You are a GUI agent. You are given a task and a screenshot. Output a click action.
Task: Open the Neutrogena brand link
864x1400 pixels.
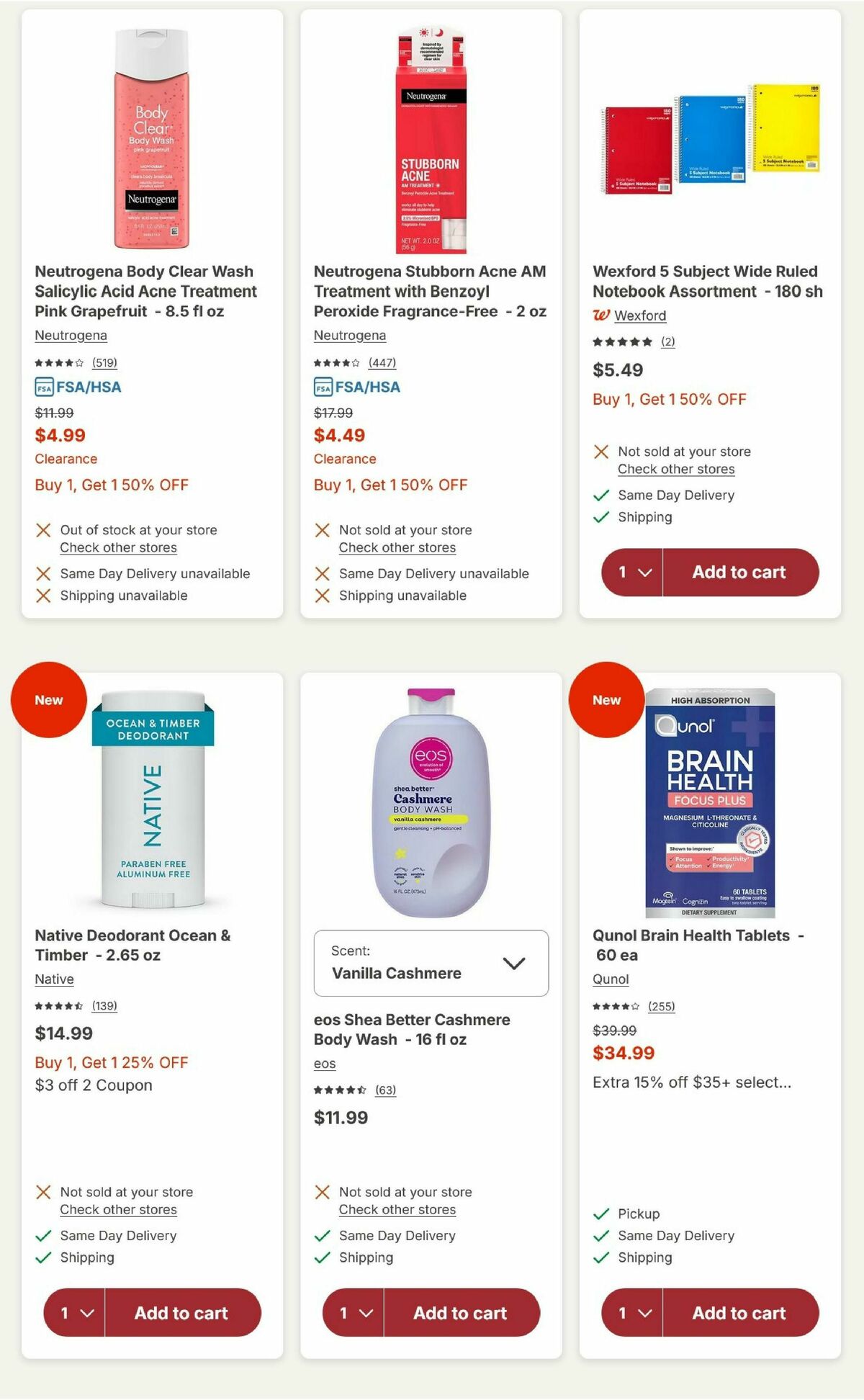(x=70, y=336)
